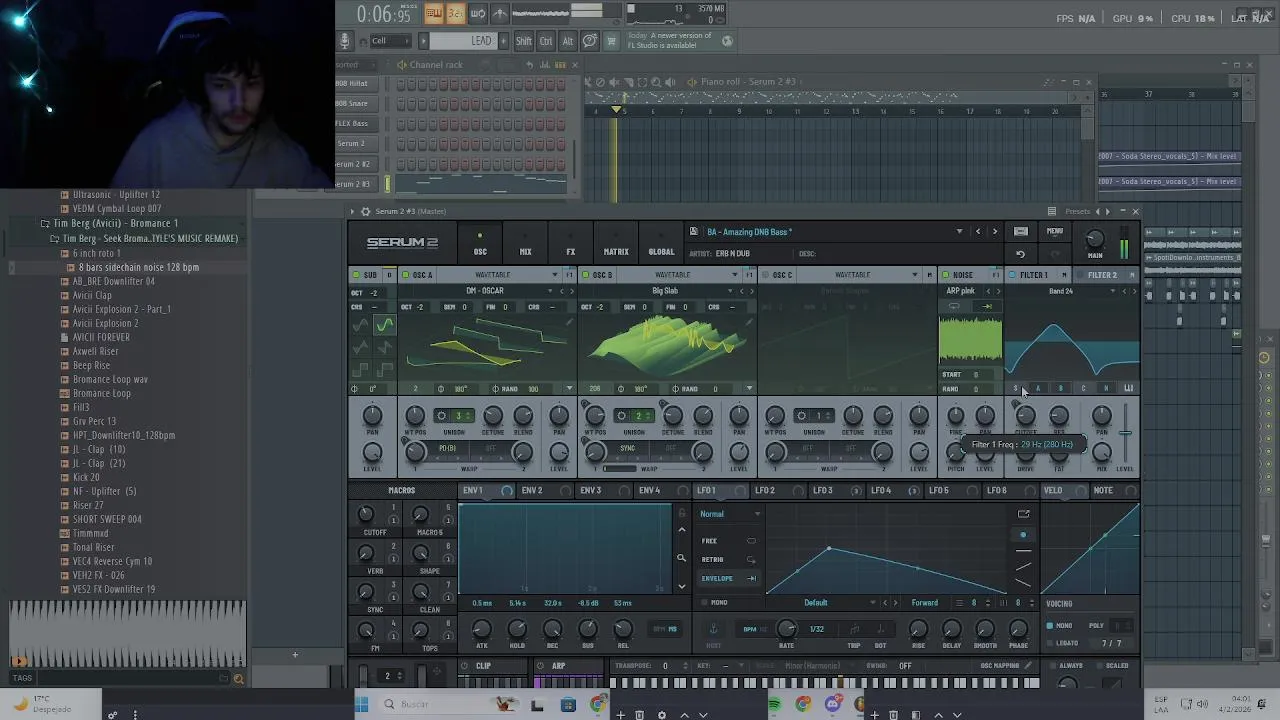Screen dimensions: 1280x720
Task: Select the ENV 2 tab
Action: coord(532,491)
